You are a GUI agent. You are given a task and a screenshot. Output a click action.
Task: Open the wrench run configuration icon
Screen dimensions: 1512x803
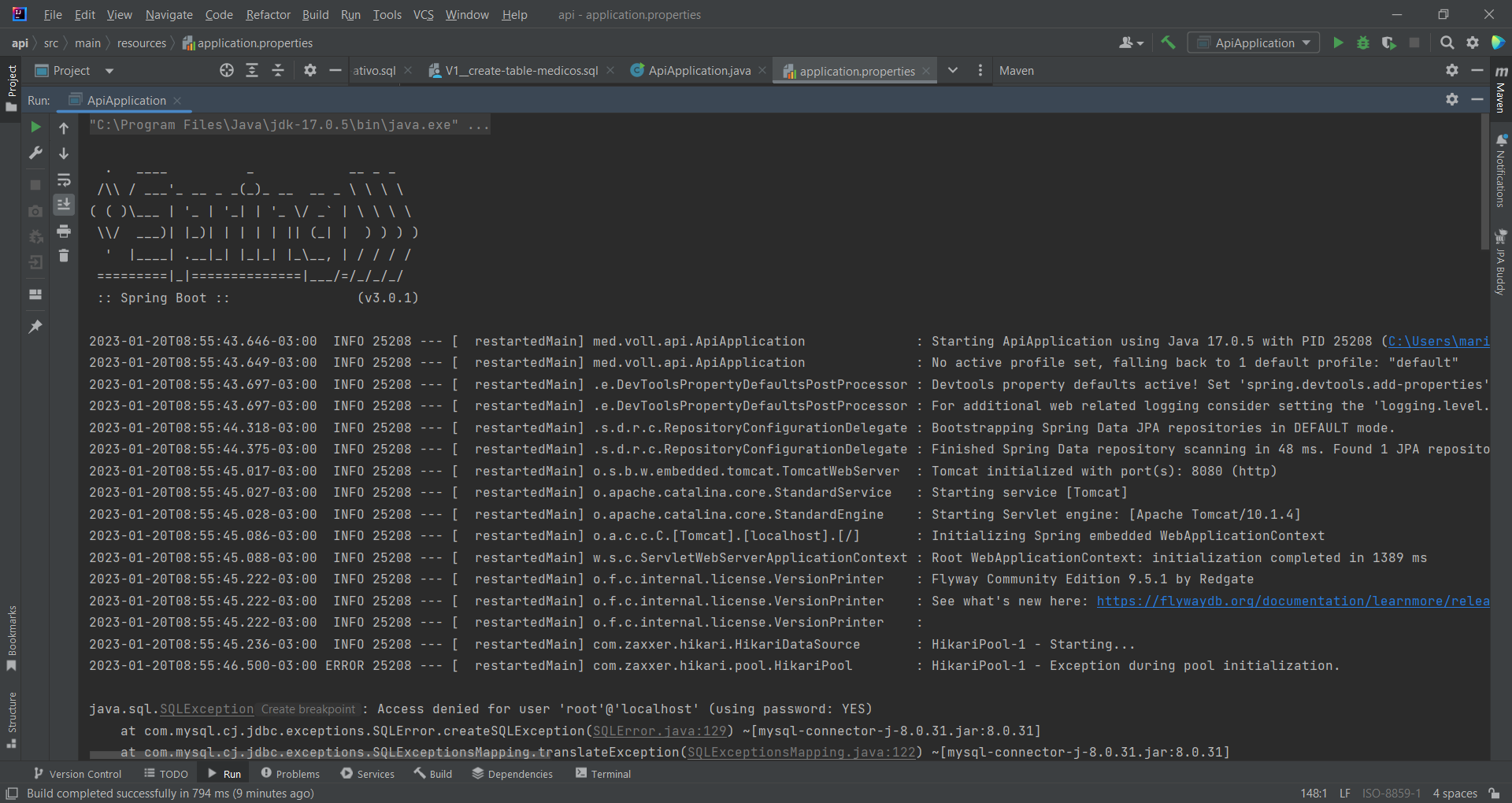(x=35, y=153)
